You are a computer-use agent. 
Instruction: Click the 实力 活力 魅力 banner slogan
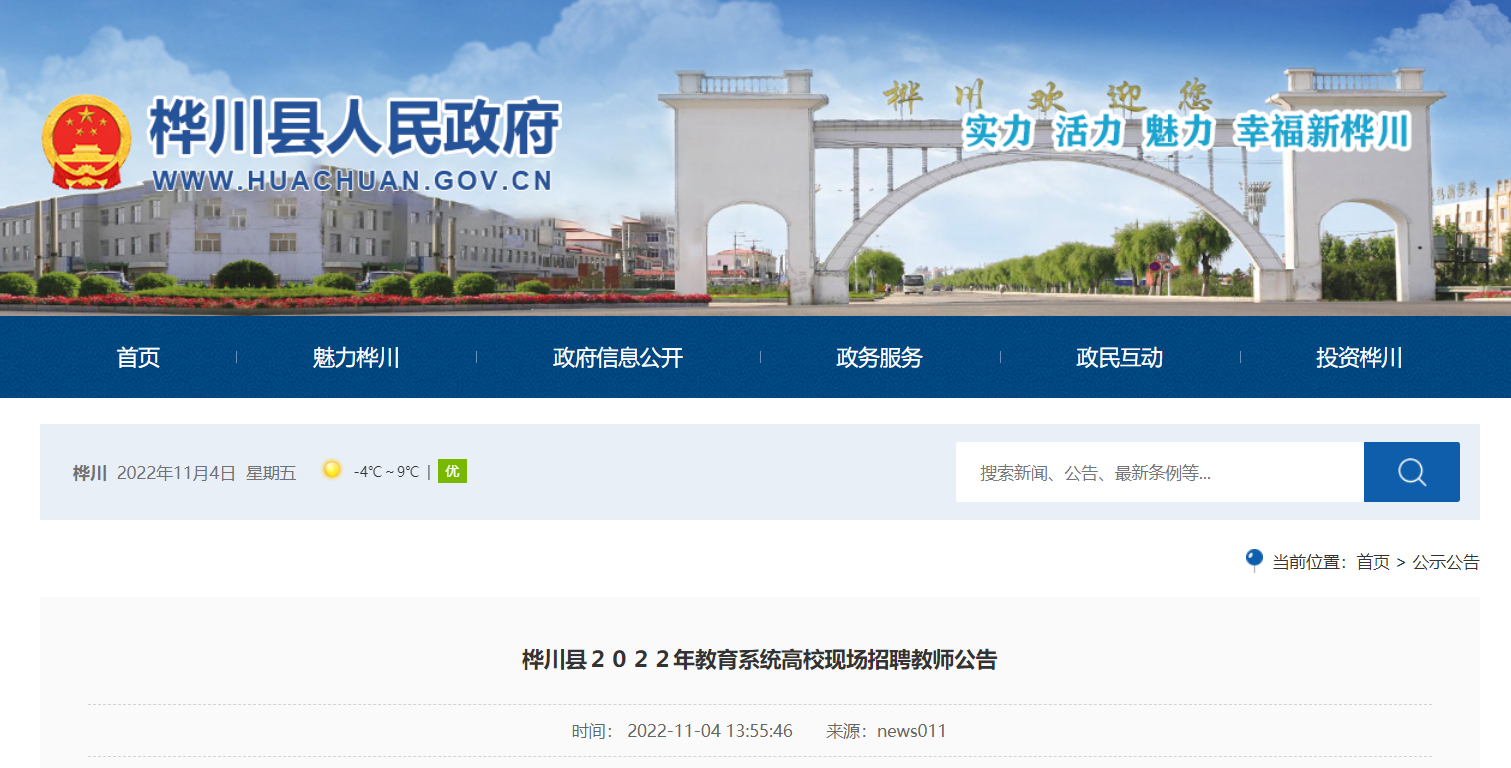1186,132
